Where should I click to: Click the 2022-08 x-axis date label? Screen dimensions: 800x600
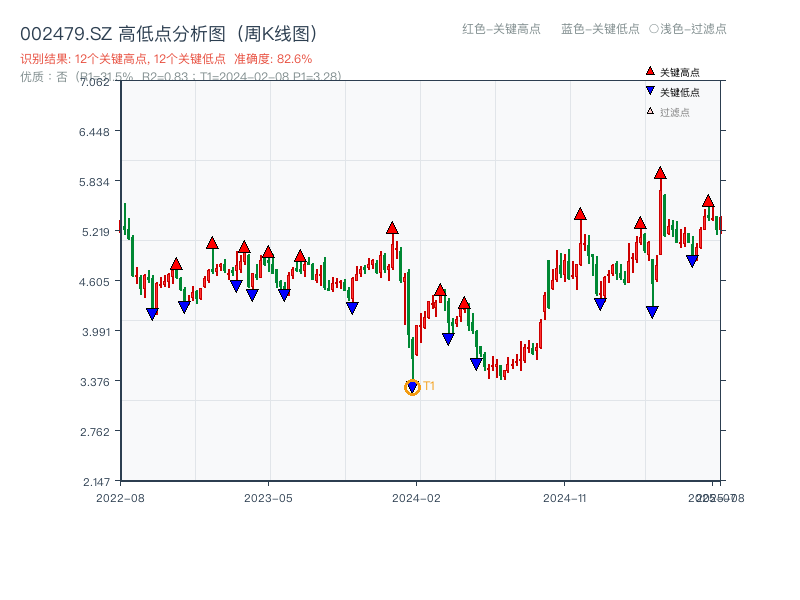click(x=120, y=498)
